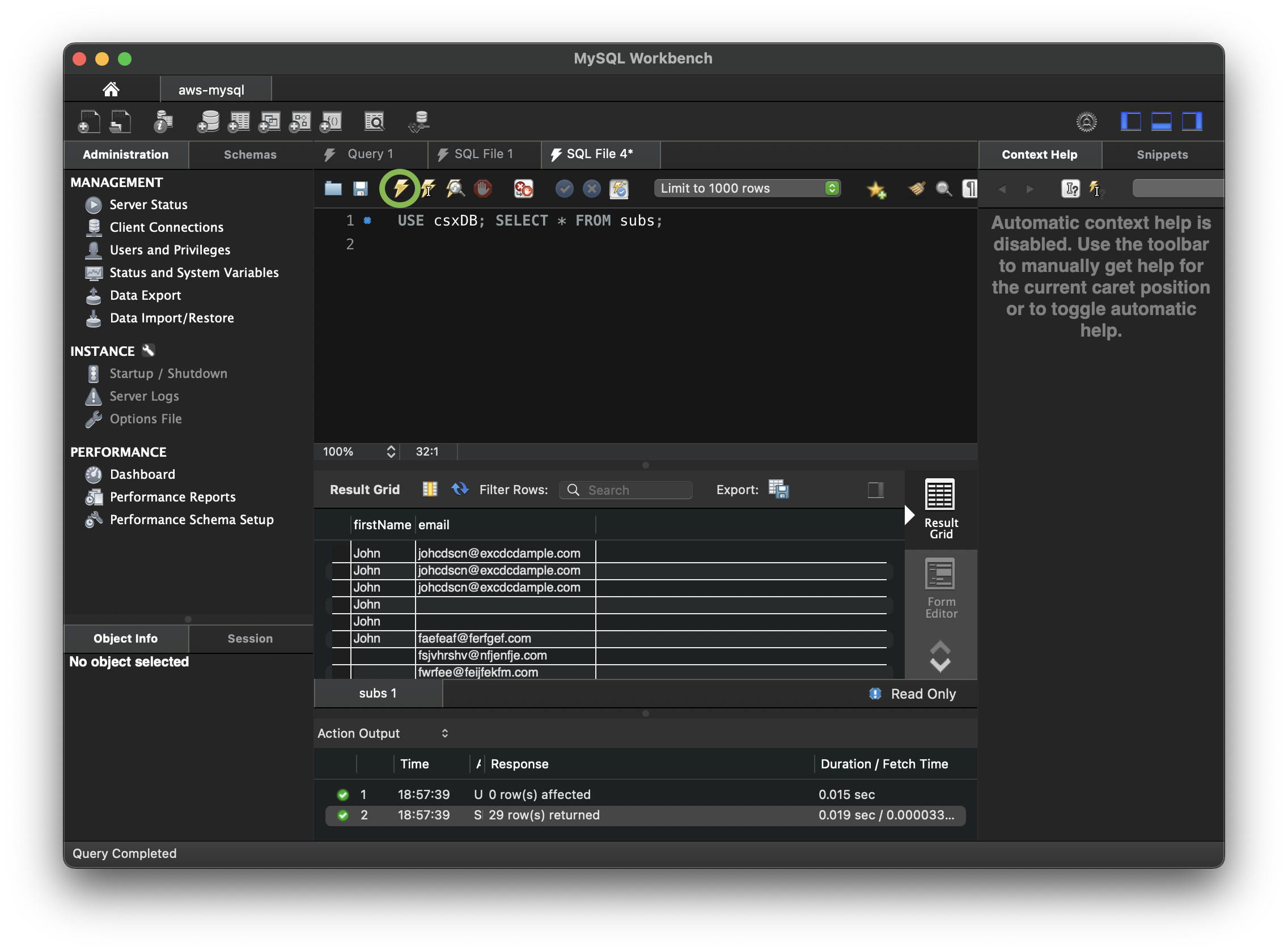The height and width of the screenshot is (952, 1288).
Task: Reconnect to DBMS icon
Action: pos(419,122)
